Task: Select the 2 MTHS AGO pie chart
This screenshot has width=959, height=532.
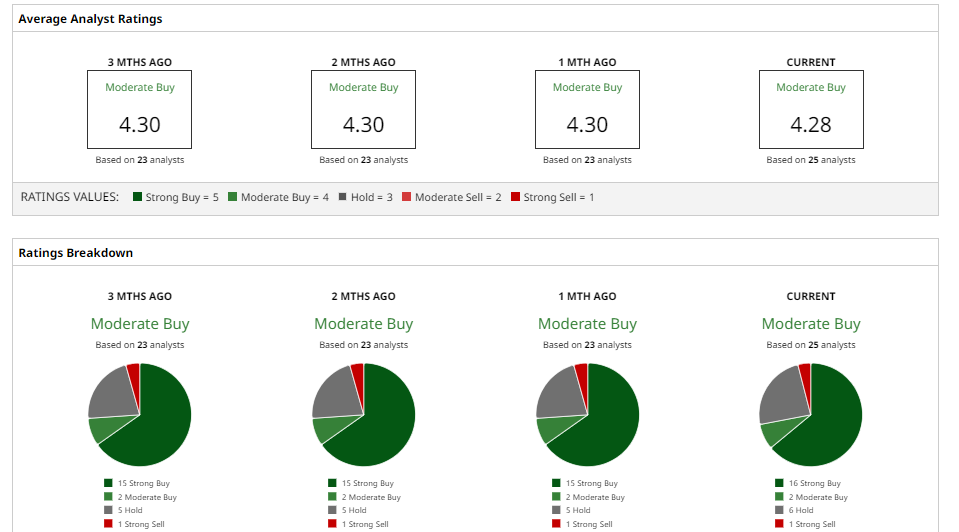Action: pyautogui.click(x=364, y=414)
